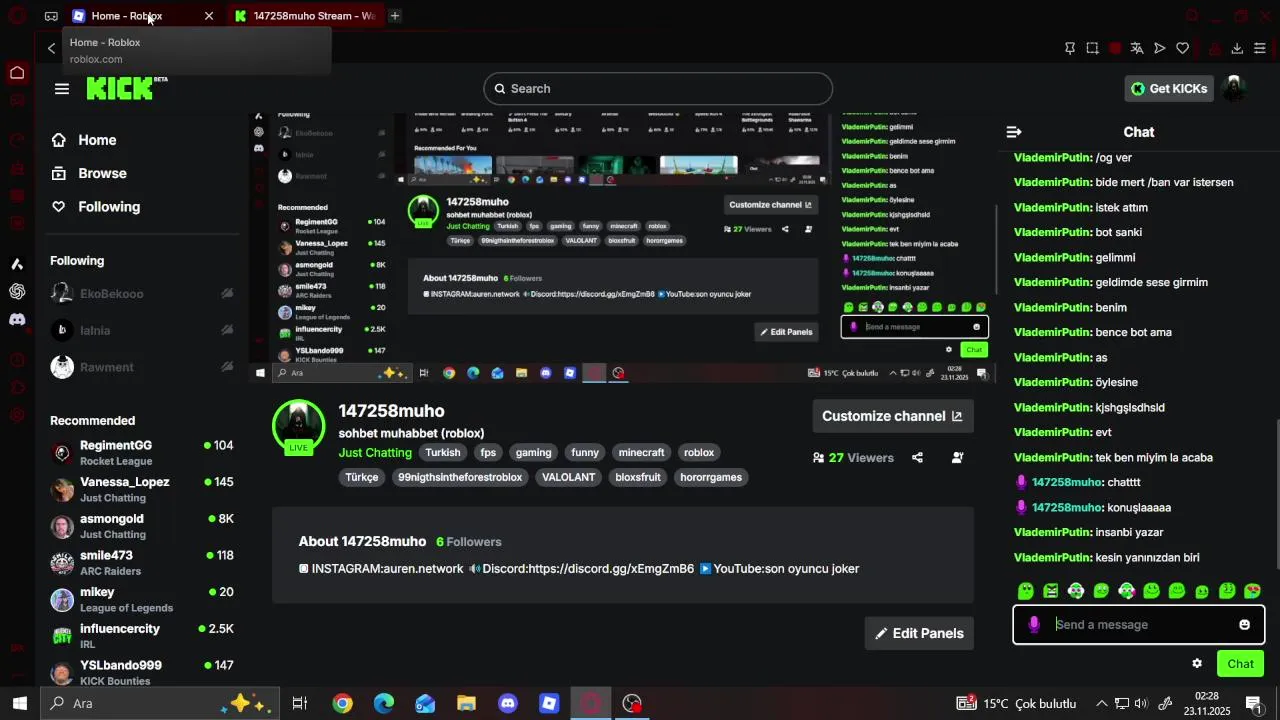
Task: Open the taskbar Roblox app
Action: (x=549, y=704)
